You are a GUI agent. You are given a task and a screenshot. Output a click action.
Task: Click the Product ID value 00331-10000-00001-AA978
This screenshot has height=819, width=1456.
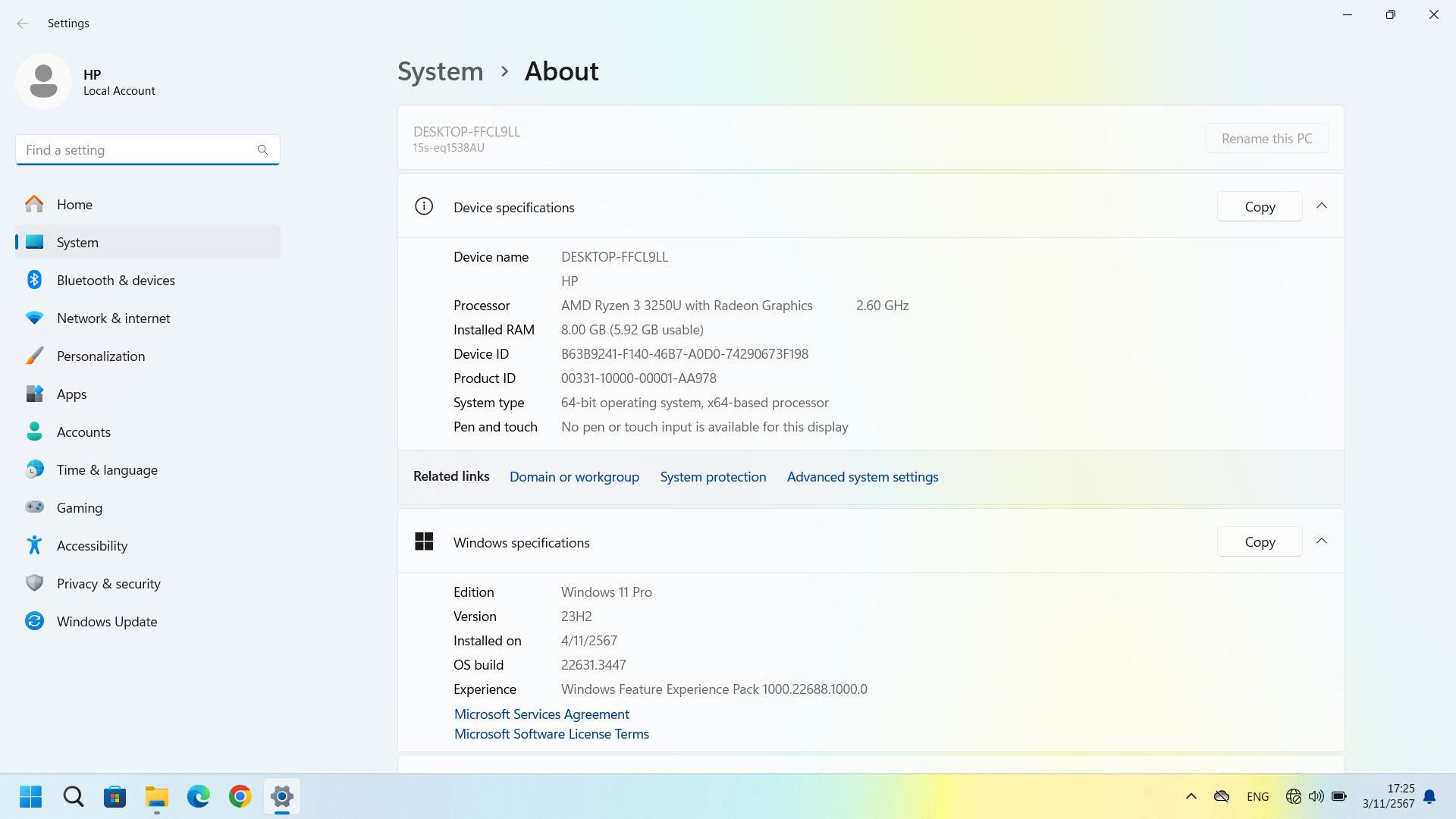[639, 378]
